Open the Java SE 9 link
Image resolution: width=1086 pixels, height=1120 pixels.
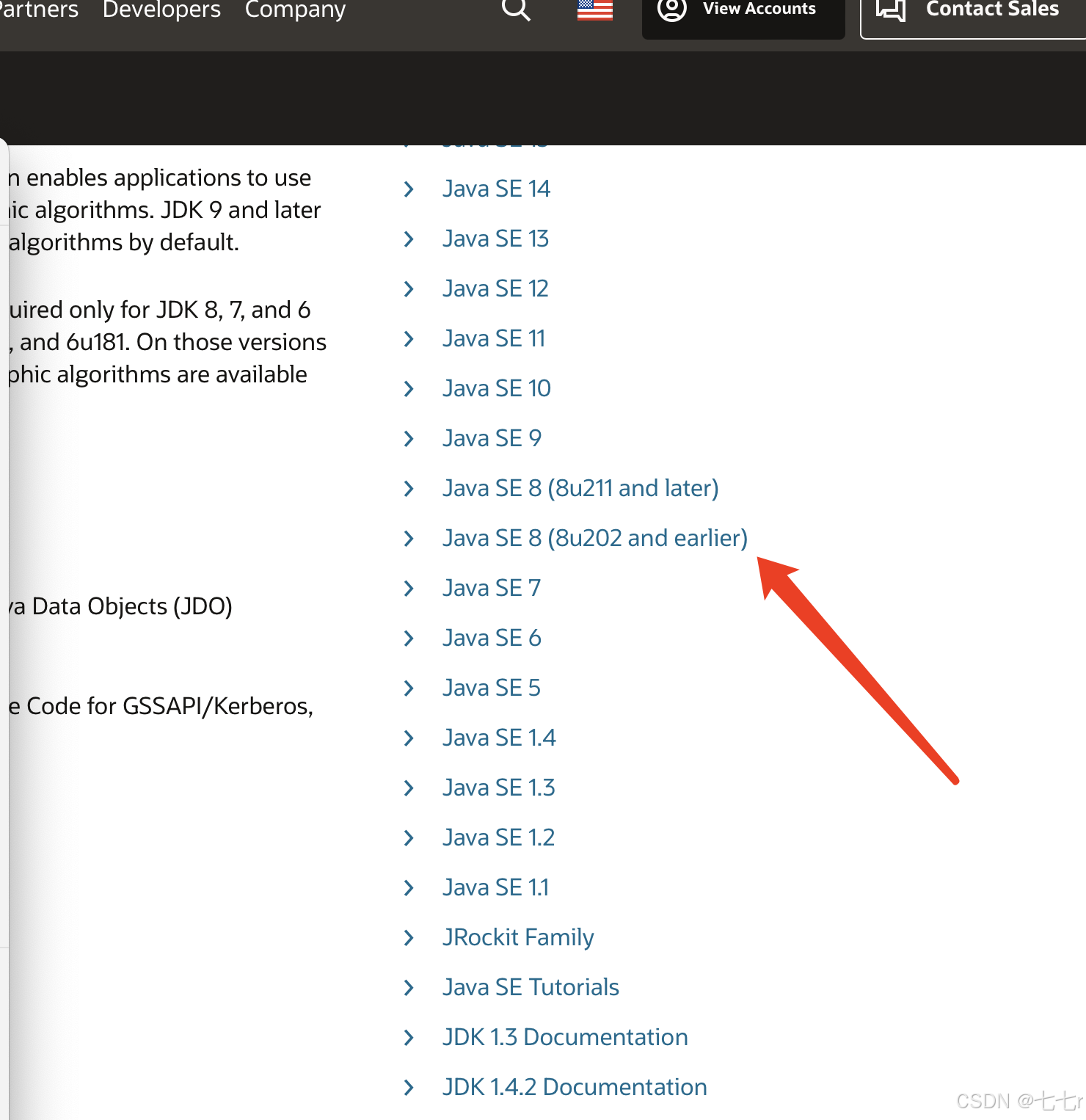[x=492, y=438]
